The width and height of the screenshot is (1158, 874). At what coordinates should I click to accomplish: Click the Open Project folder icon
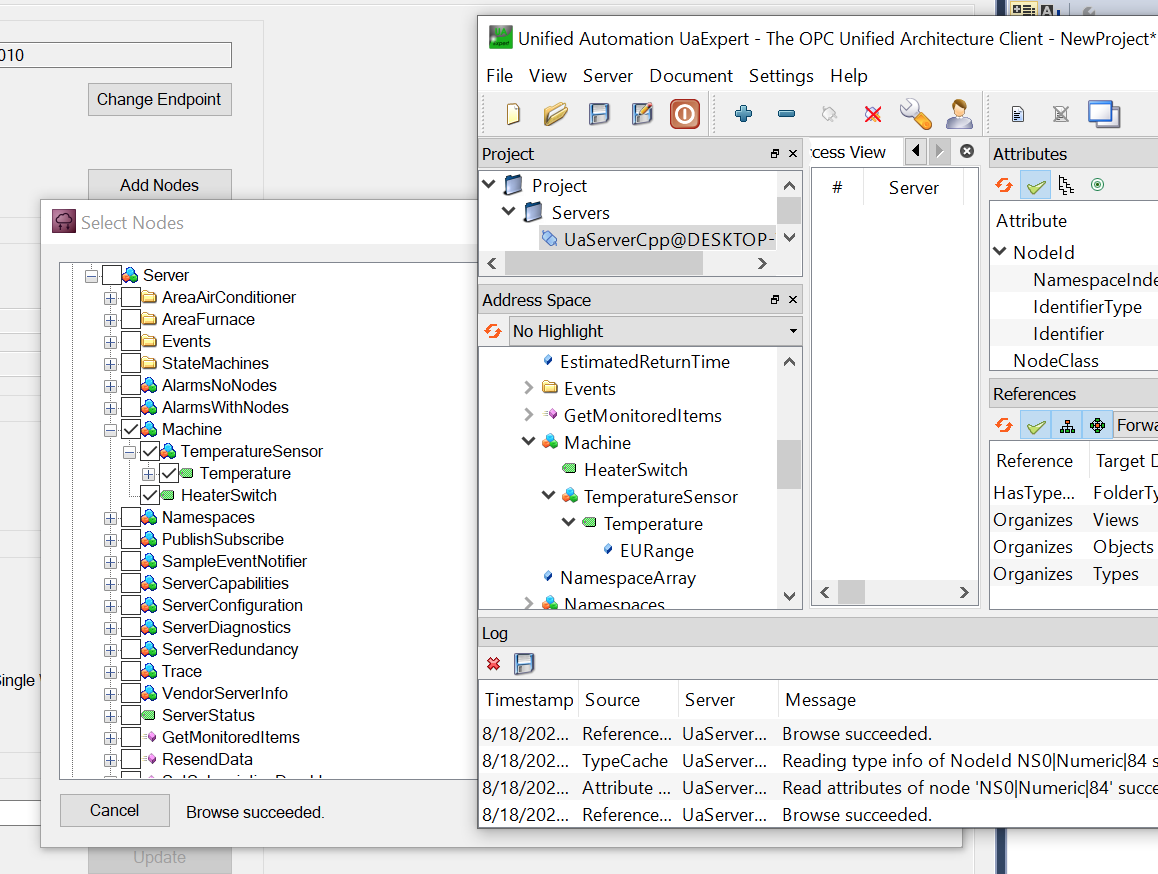click(555, 114)
